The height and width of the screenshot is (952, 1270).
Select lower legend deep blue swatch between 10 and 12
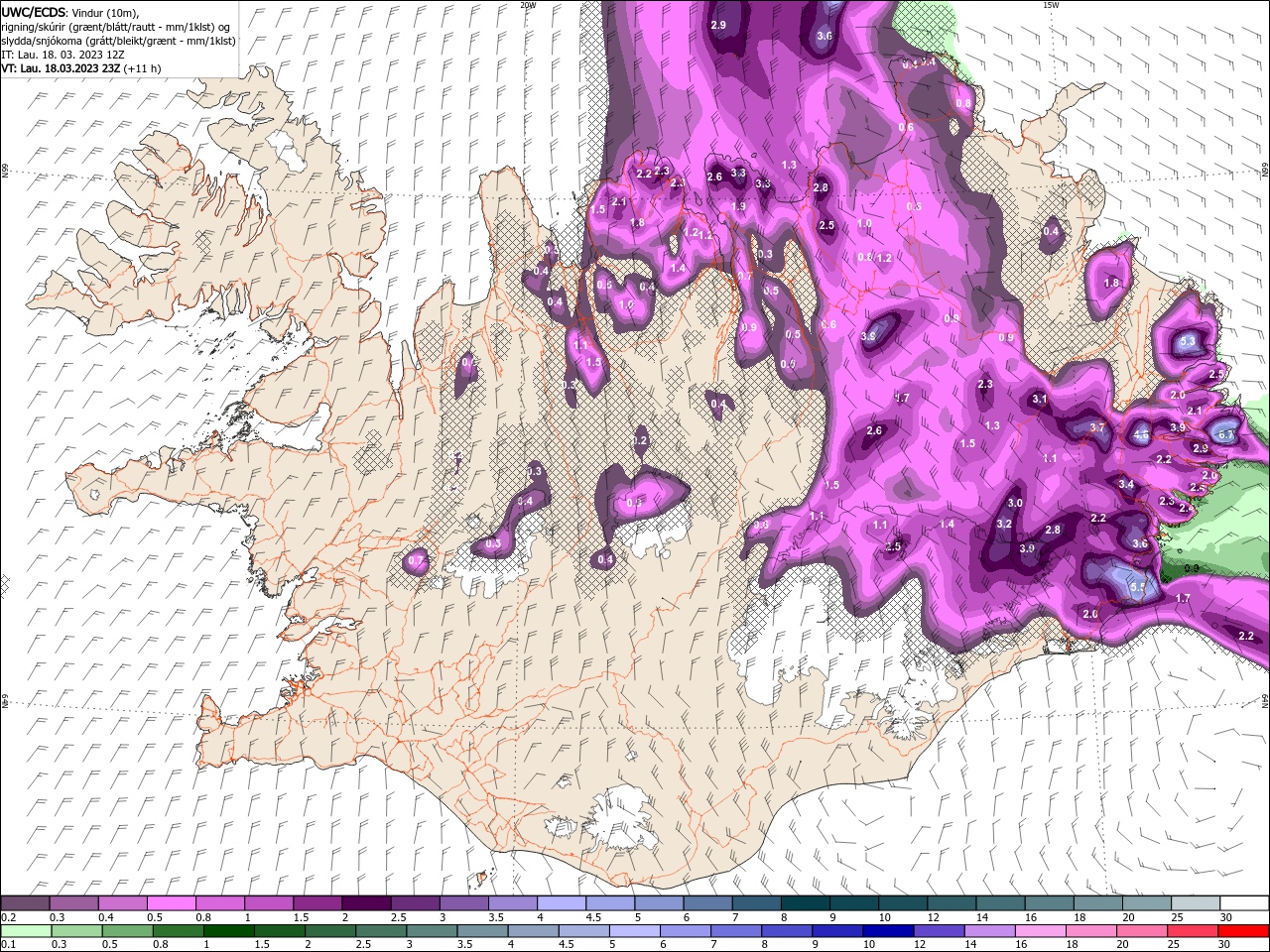[889, 930]
